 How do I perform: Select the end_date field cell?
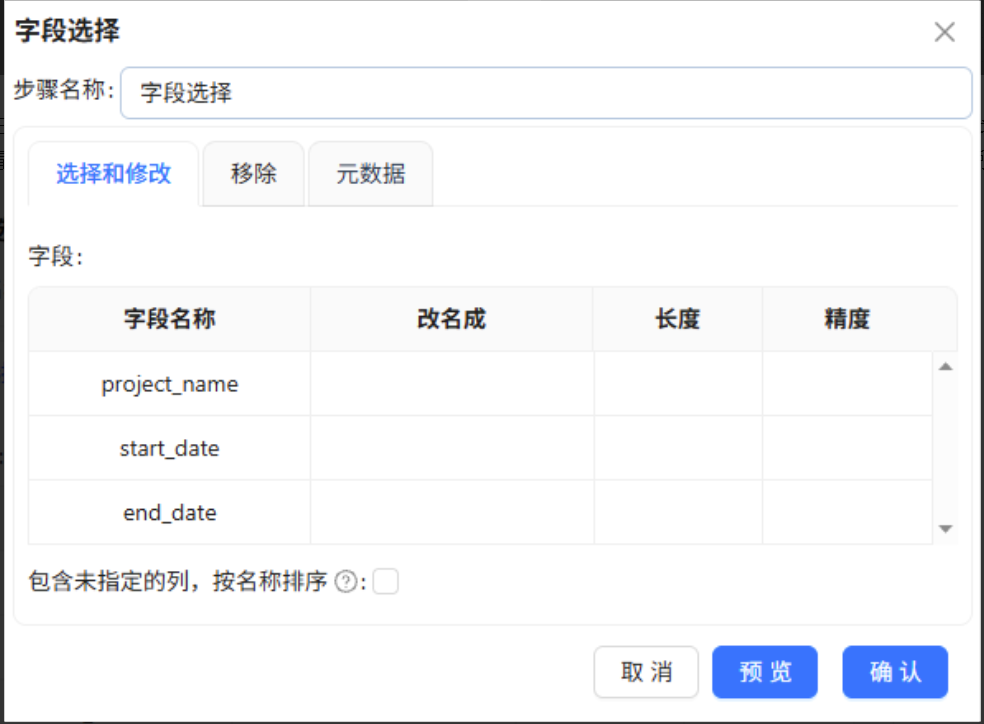click(169, 513)
